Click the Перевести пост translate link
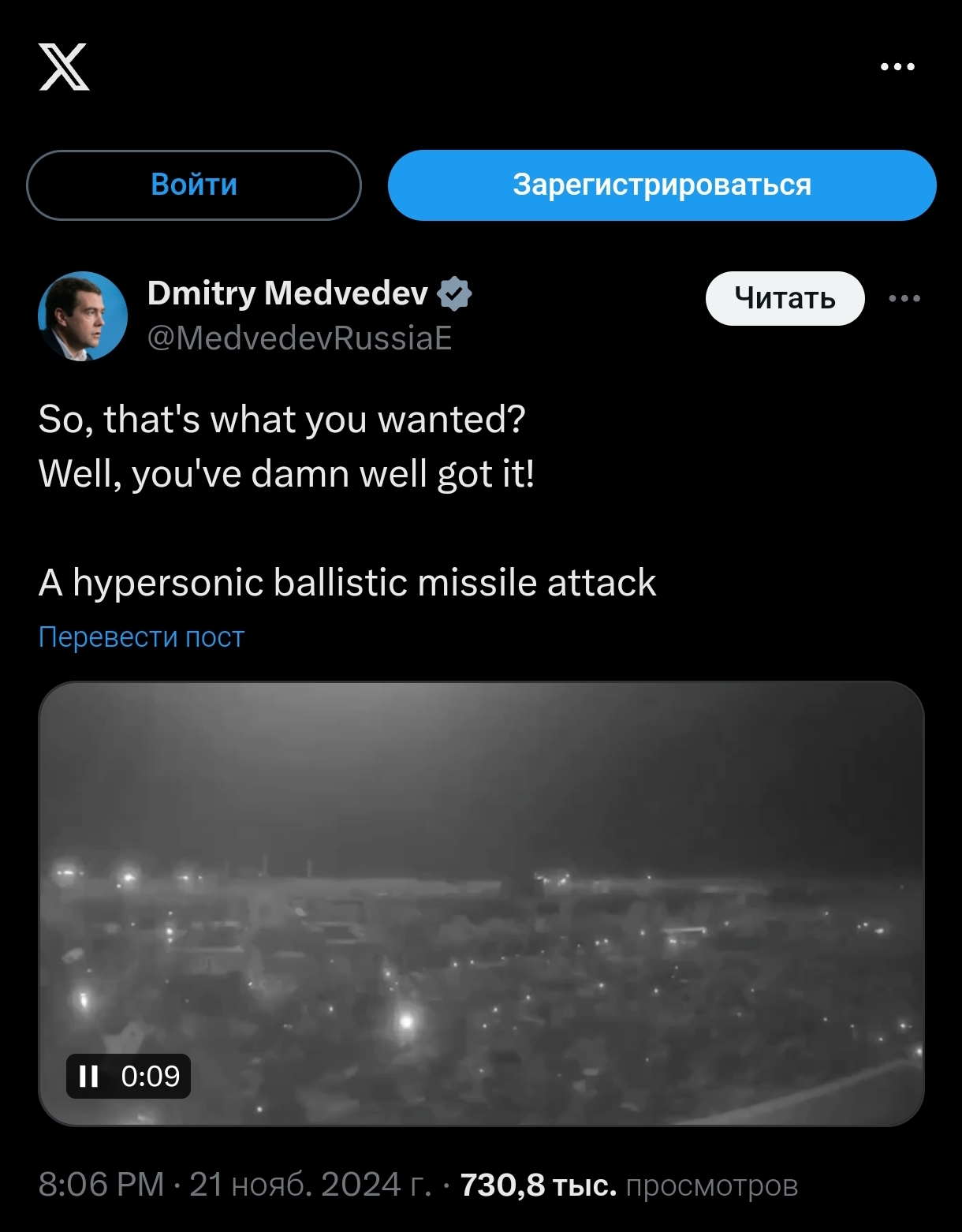 (142, 637)
